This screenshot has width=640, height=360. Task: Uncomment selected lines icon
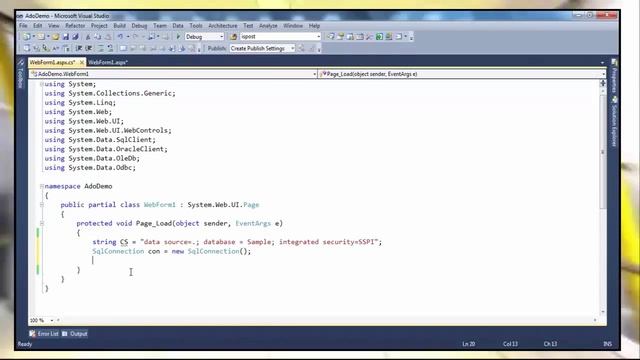pyautogui.click(x=110, y=48)
